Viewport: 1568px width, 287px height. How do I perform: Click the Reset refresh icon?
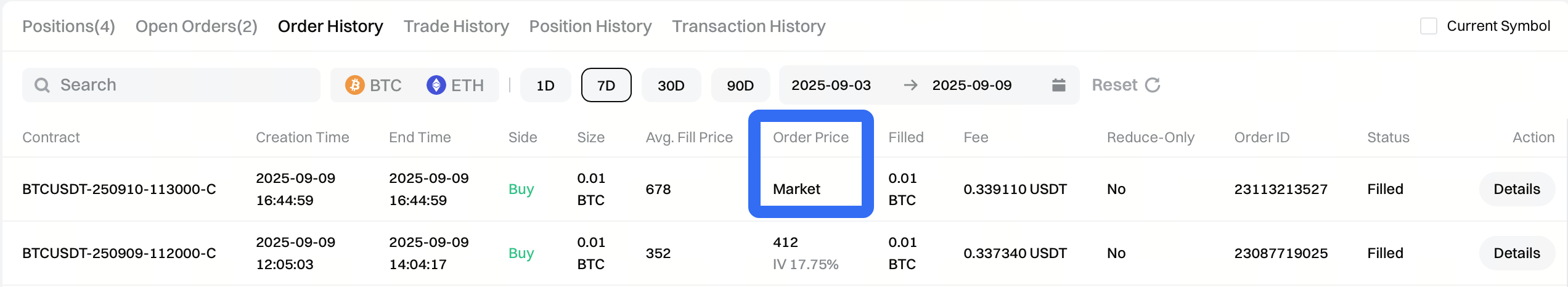click(x=1153, y=85)
